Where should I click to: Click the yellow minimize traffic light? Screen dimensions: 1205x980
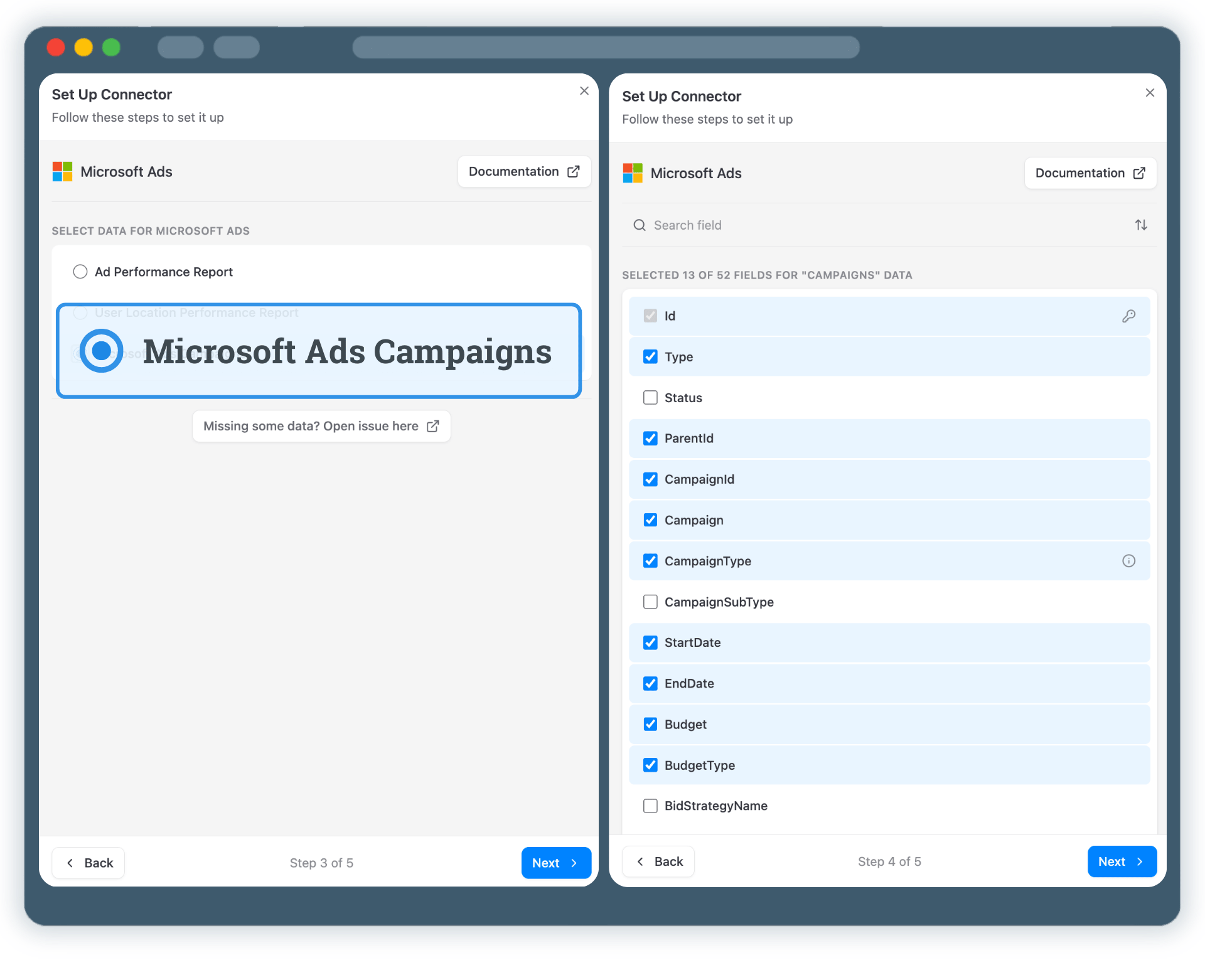pos(83,47)
